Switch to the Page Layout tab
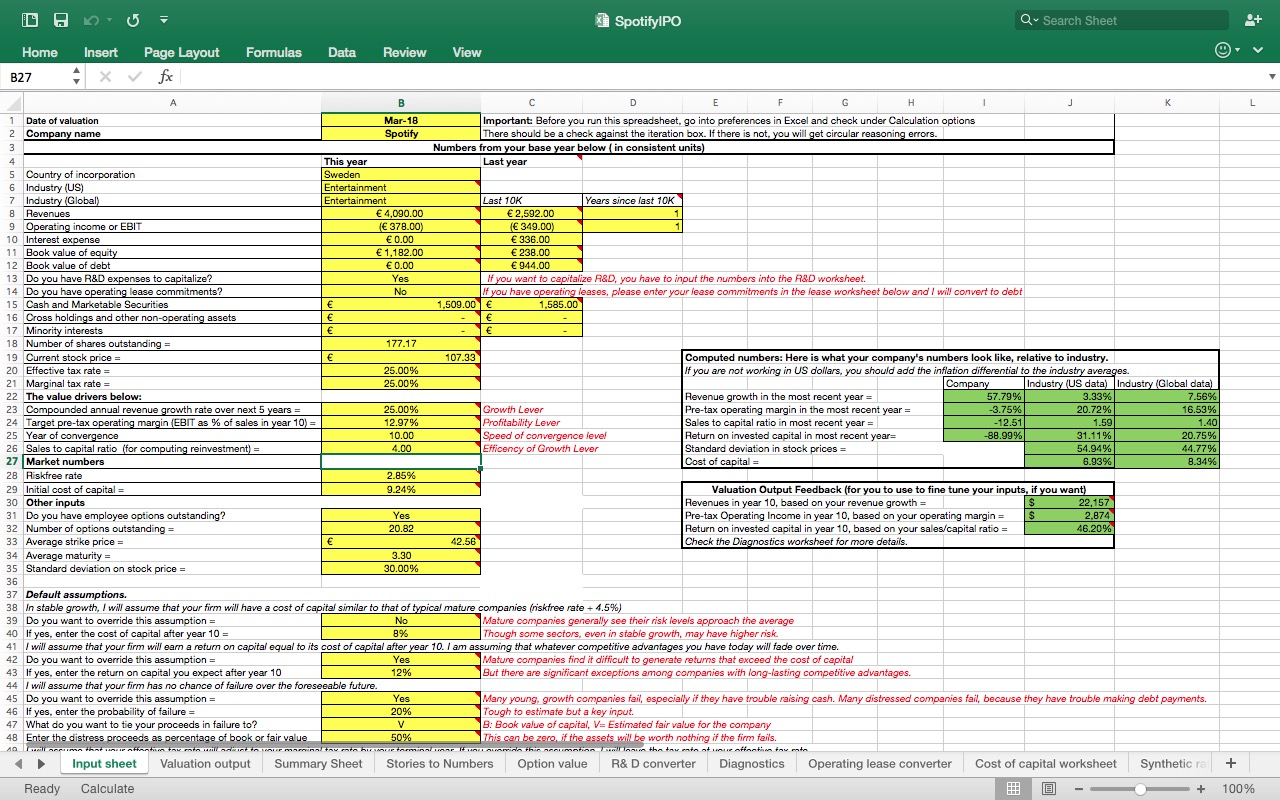Viewport: 1280px width, 800px height. [x=181, y=52]
